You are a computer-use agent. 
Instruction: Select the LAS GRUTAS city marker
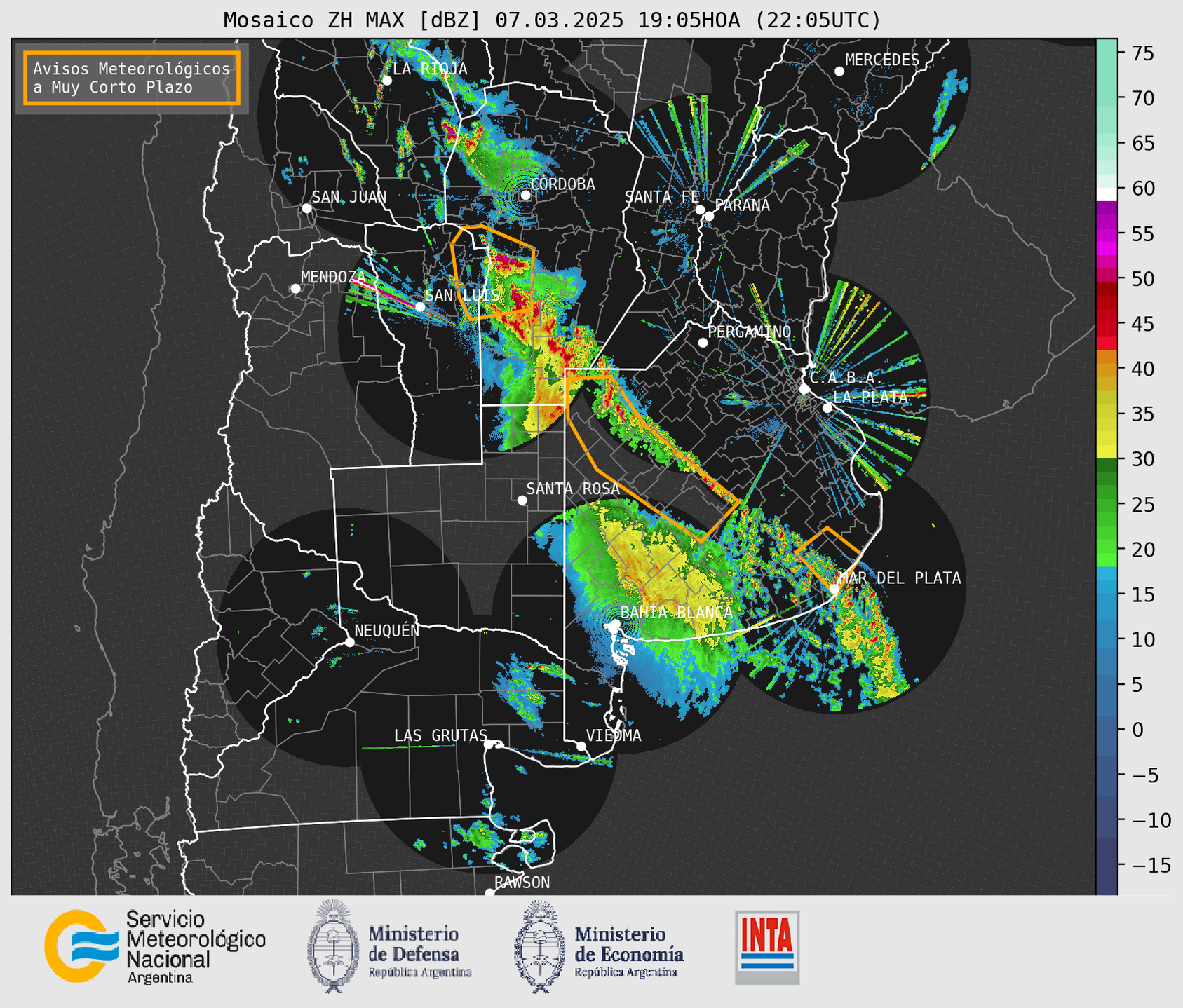[489, 744]
